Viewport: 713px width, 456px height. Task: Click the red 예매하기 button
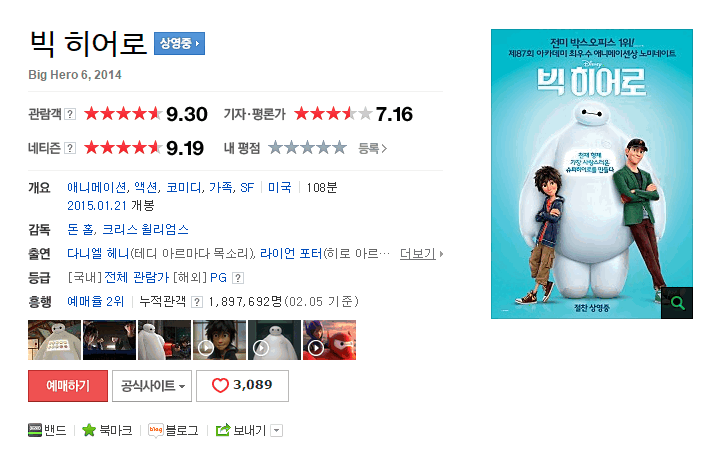click(68, 386)
